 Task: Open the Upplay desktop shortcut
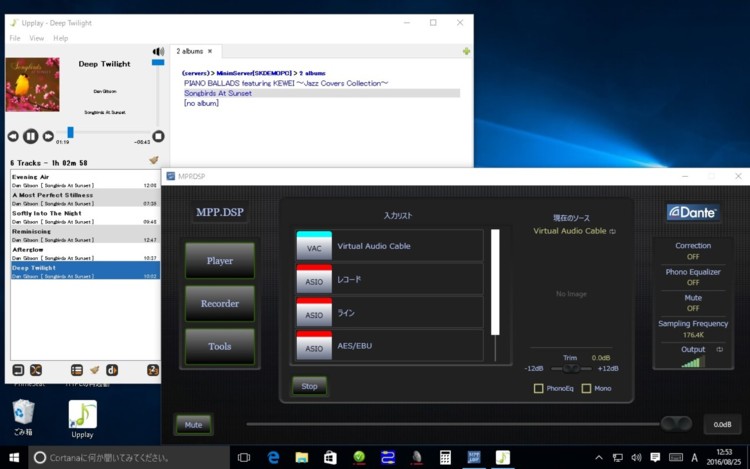(82, 419)
